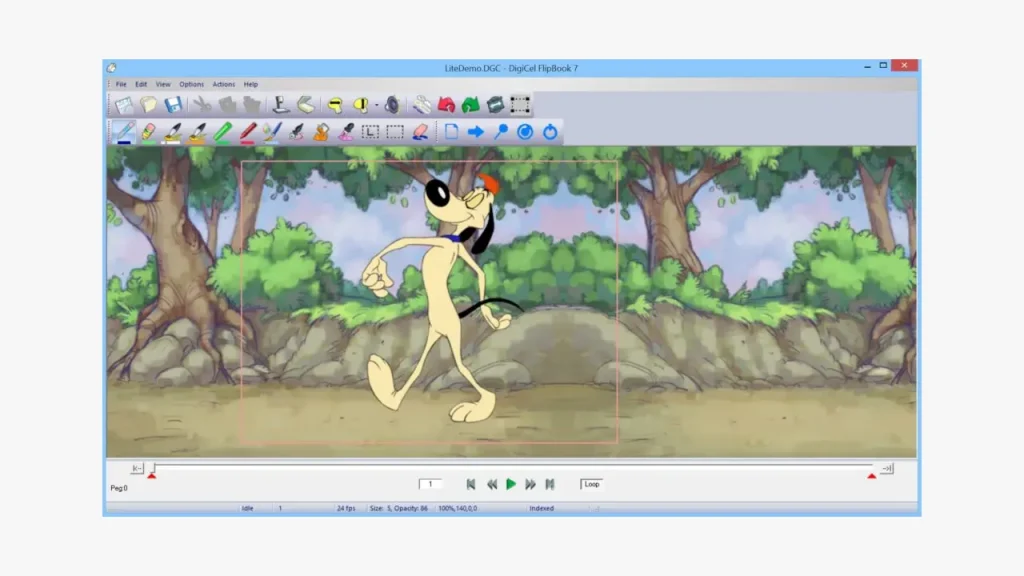Click the flatbed scanner icon
Image resolution: width=1024 pixels, height=576 pixels.
click(x=306, y=104)
